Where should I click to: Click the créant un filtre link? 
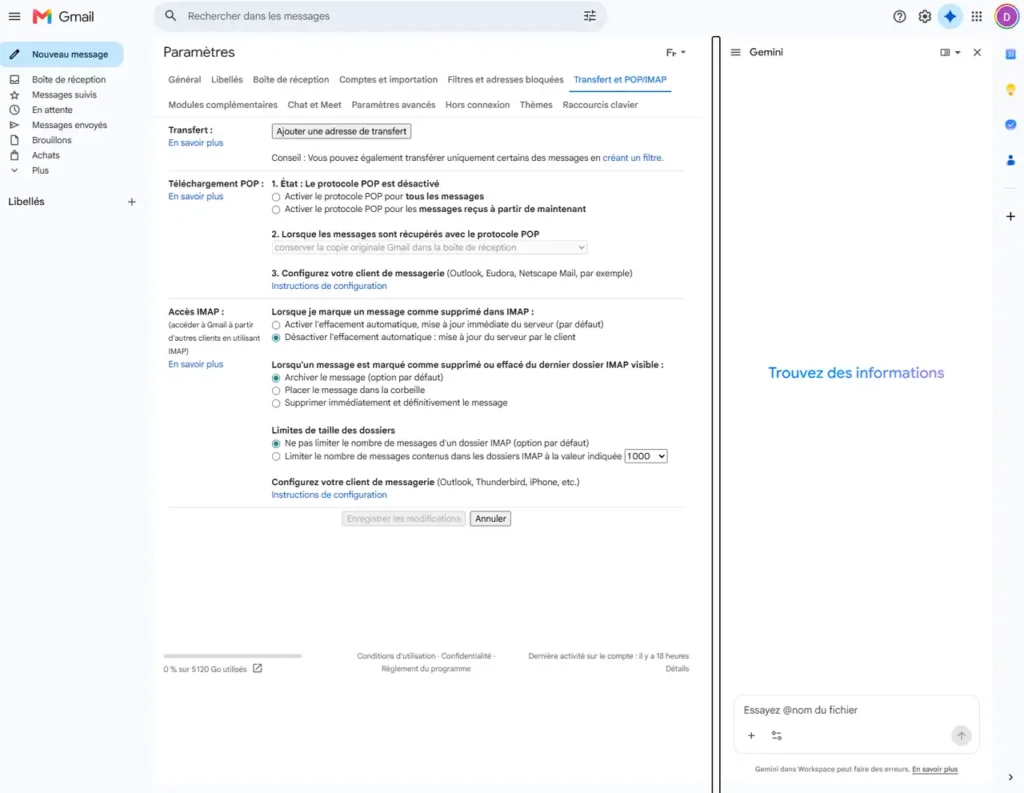(x=632, y=157)
